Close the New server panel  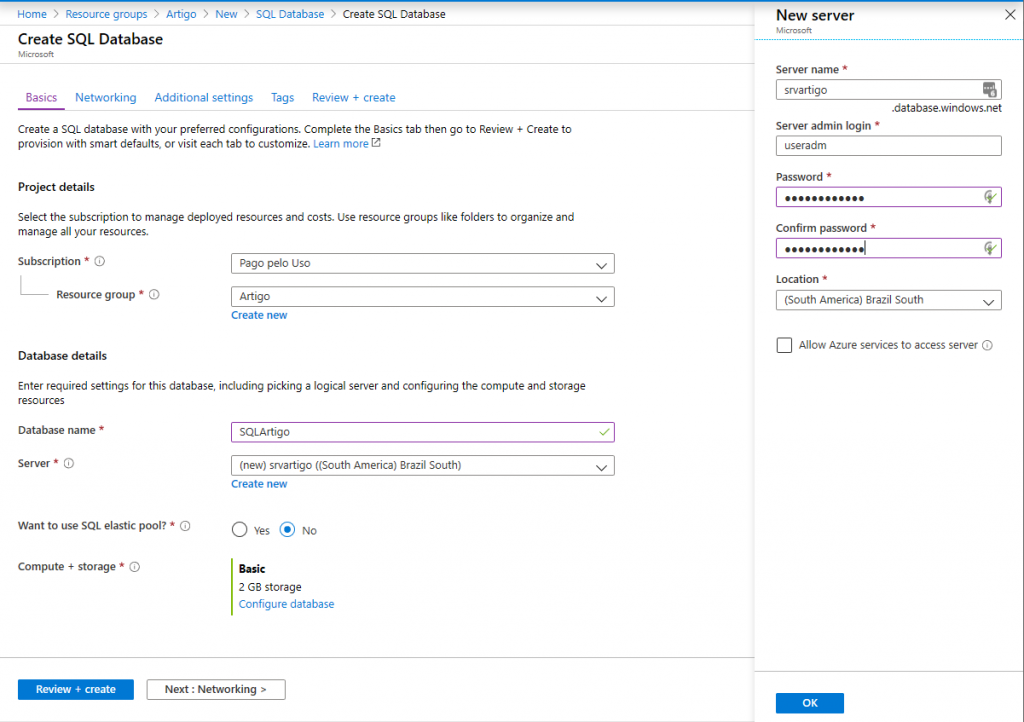pyautogui.click(x=1008, y=15)
